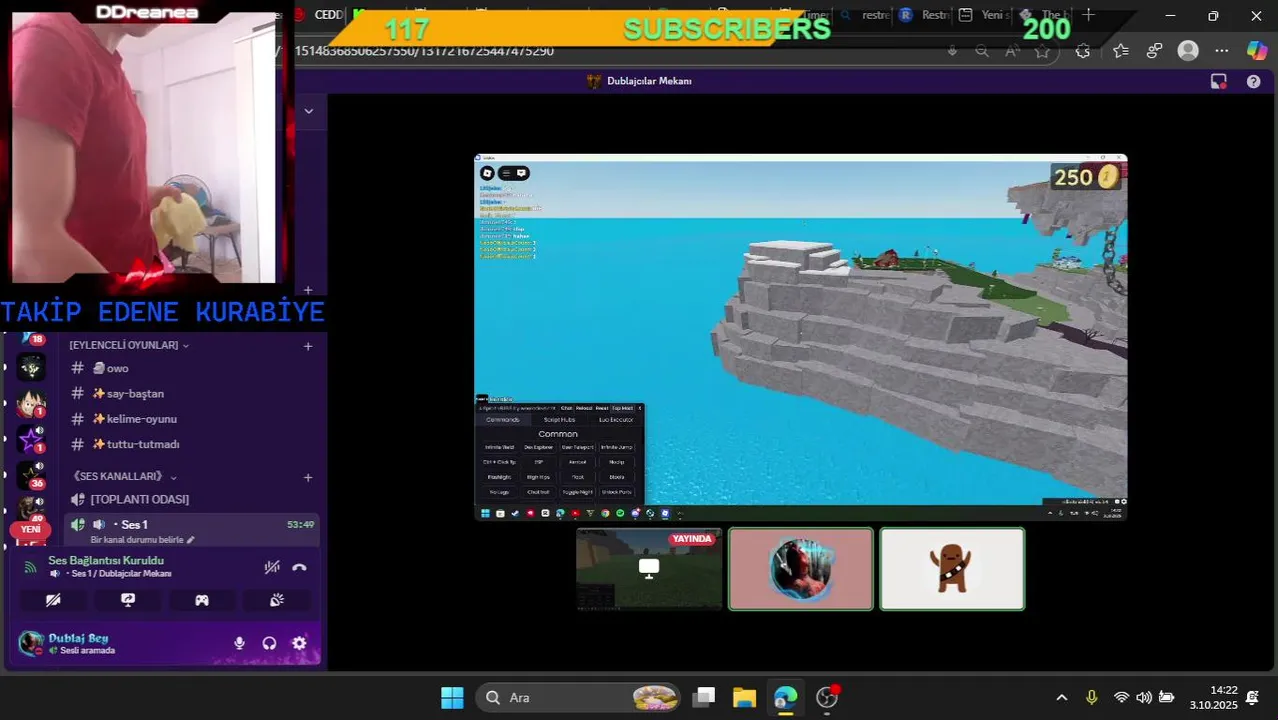1278x720 pixels.
Task: Click the YENİ unread messages pill
Action: click(30, 529)
